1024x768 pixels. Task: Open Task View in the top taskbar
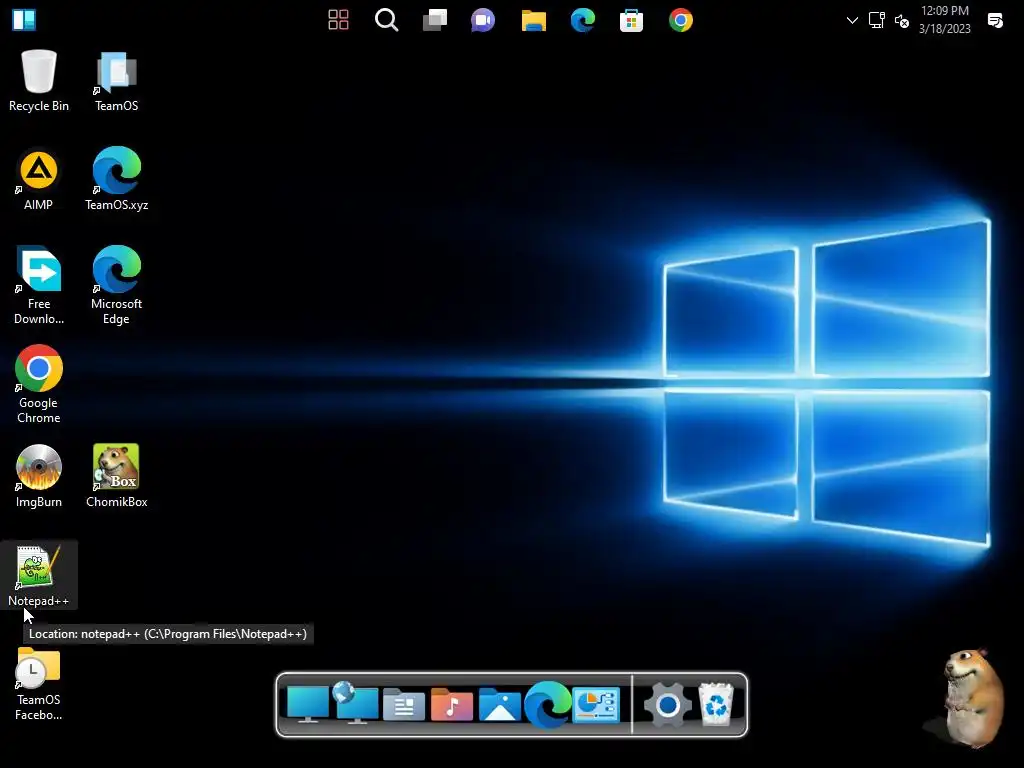pos(435,20)
